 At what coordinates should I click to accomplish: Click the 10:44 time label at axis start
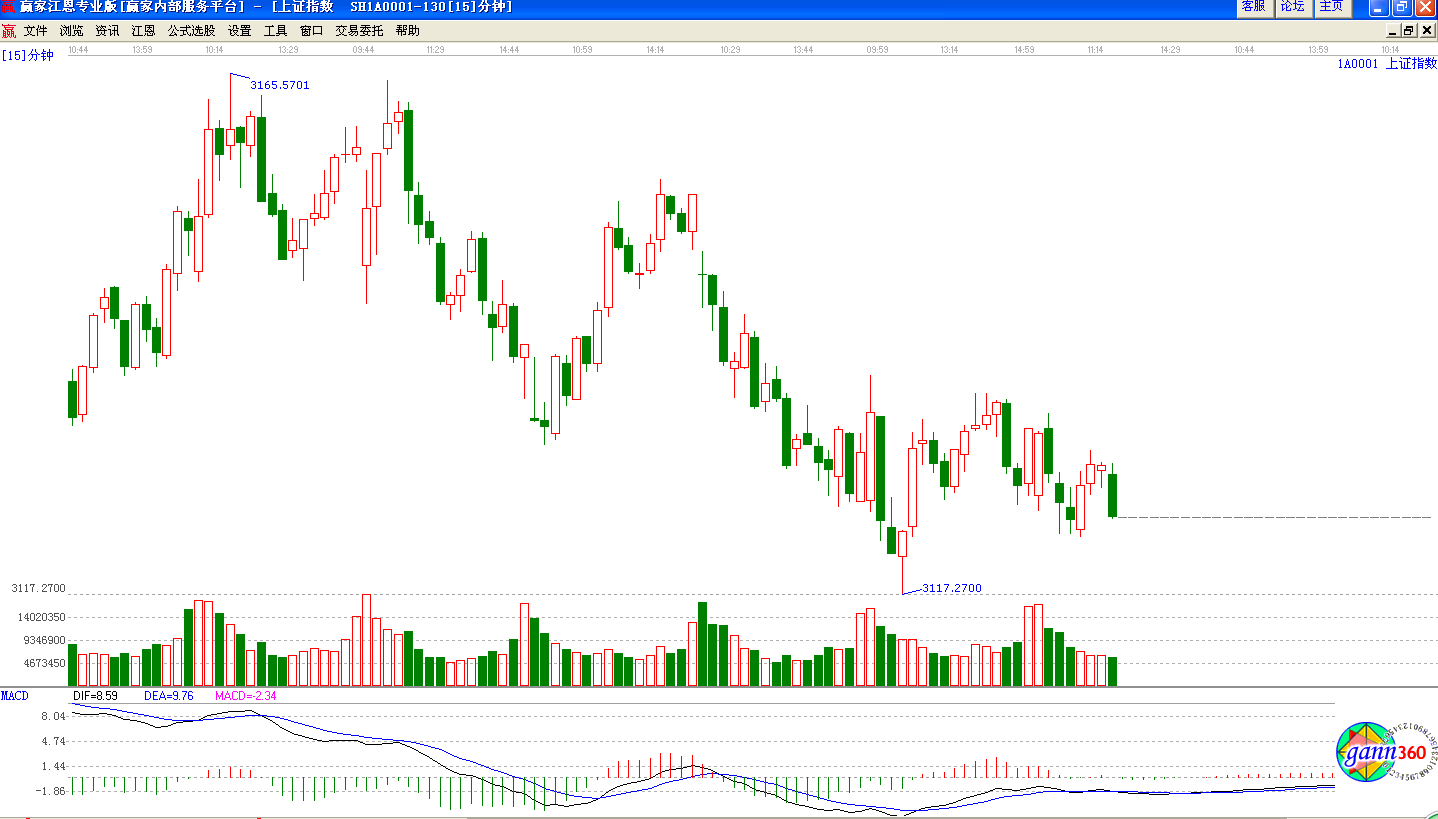(78, 49)
